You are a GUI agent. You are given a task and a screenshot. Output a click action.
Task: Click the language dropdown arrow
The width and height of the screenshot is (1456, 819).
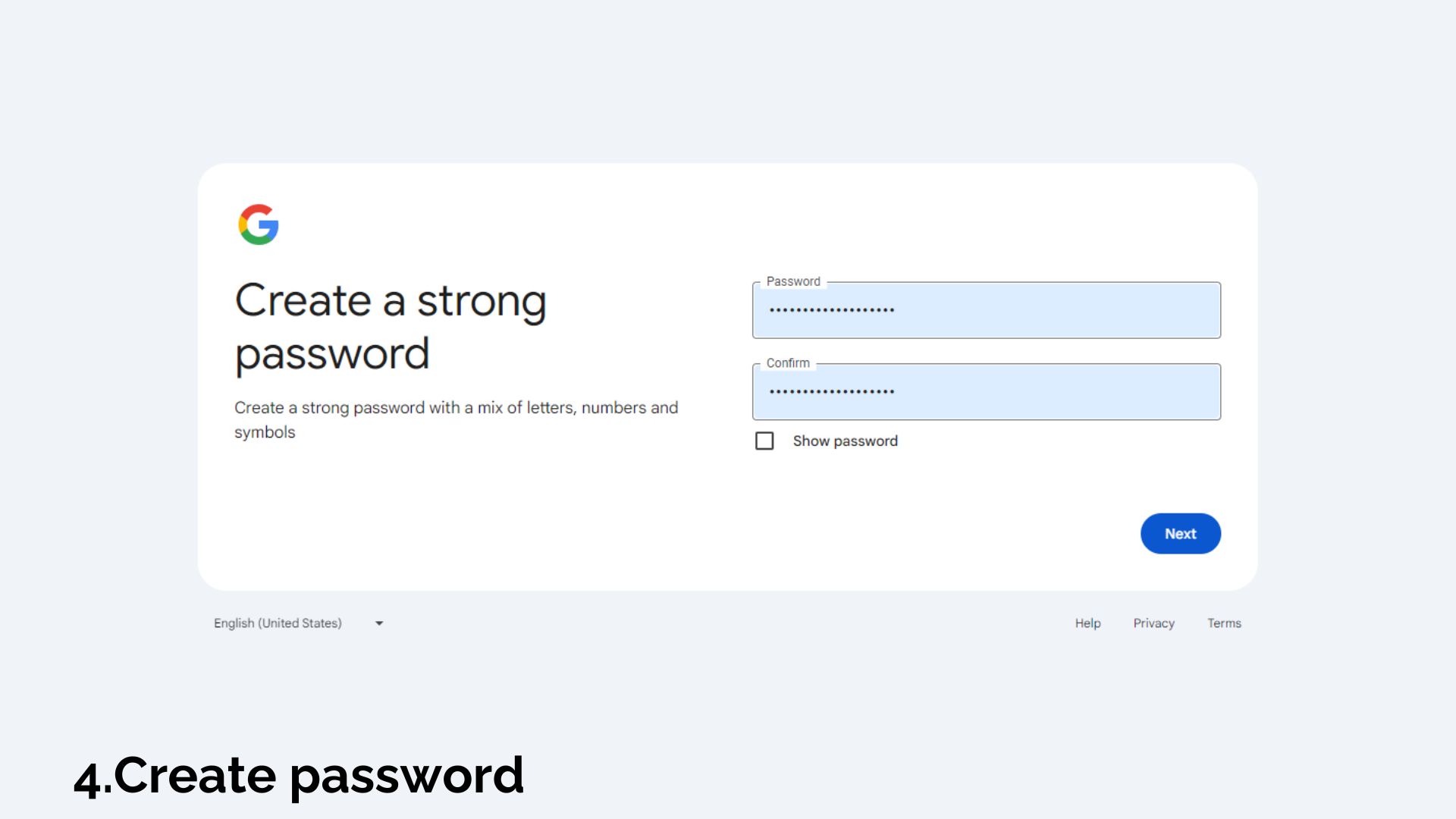click(379, 623)
